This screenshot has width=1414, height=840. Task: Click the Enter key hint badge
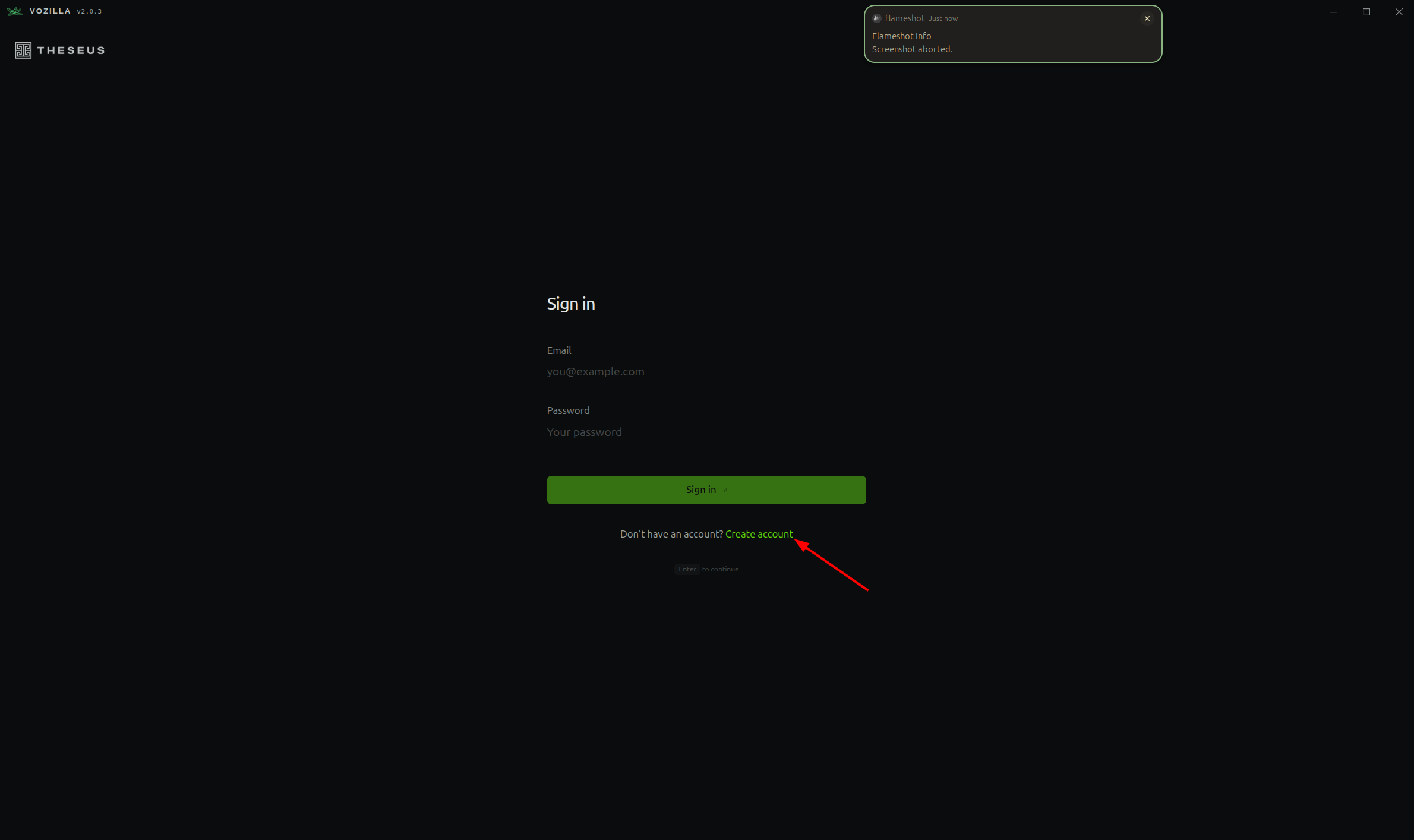(687, 569)
